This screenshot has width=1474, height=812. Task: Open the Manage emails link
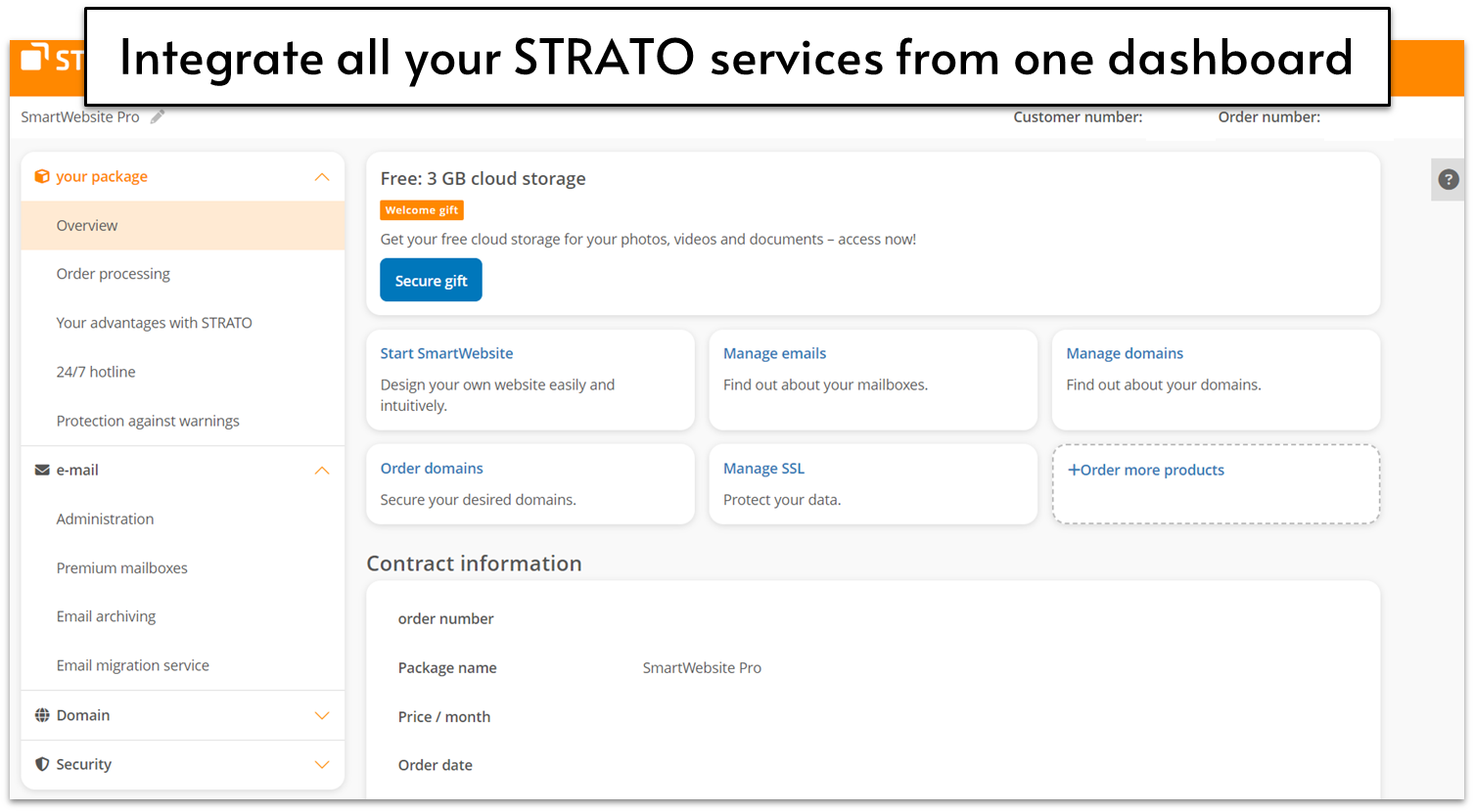point(774,353)
